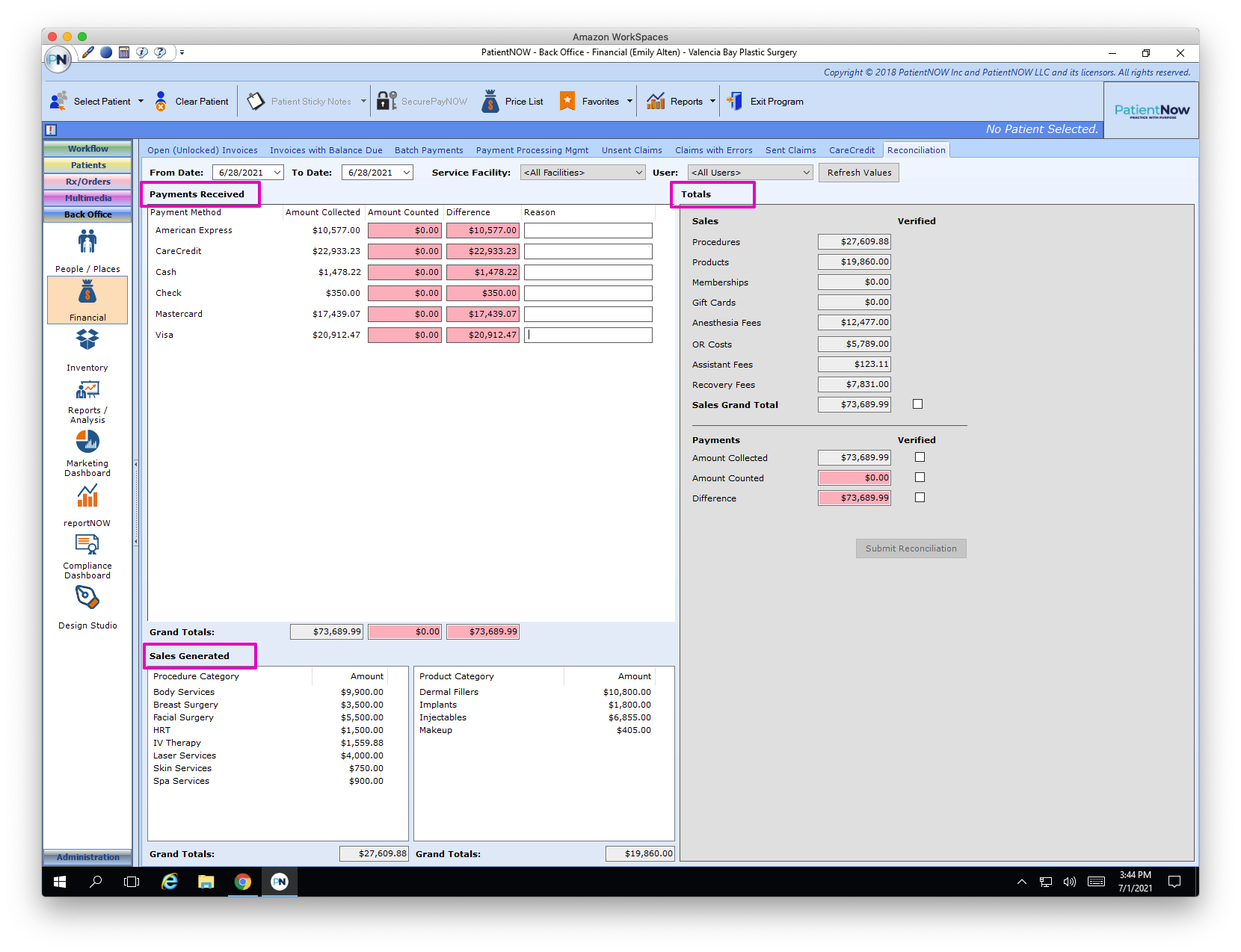This screenshot has width=1241, height=952.
Task: Click the PN application logo button
Action: click(x=58, y=60)
